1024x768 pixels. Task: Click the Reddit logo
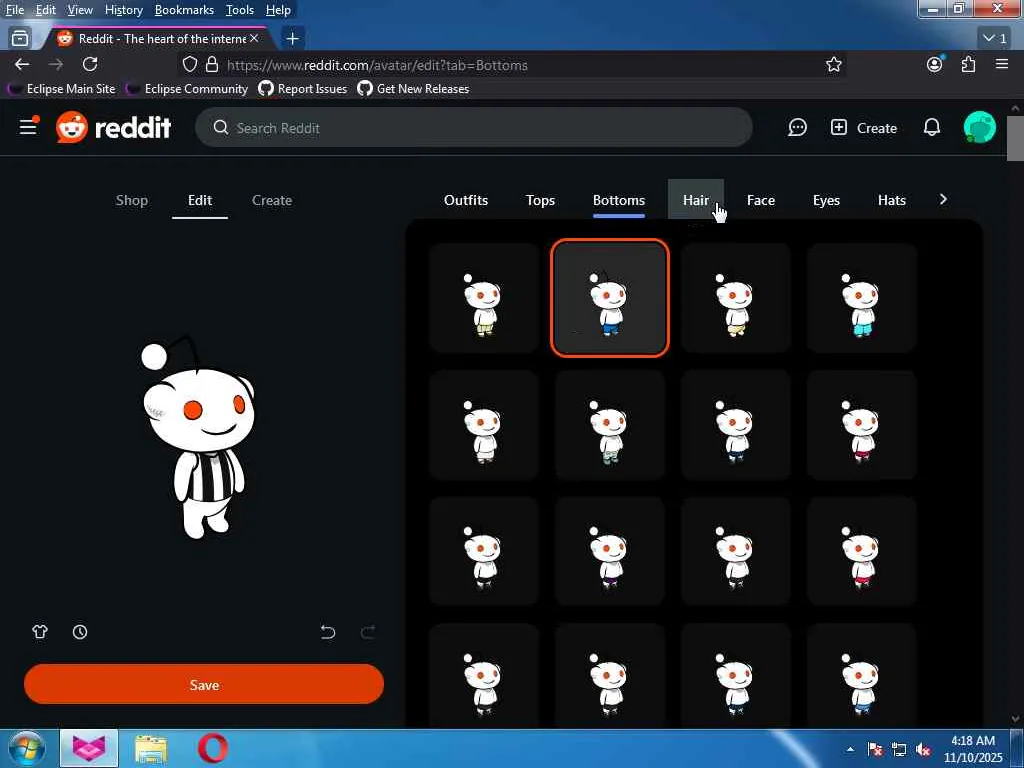click(x=114, y=127)
